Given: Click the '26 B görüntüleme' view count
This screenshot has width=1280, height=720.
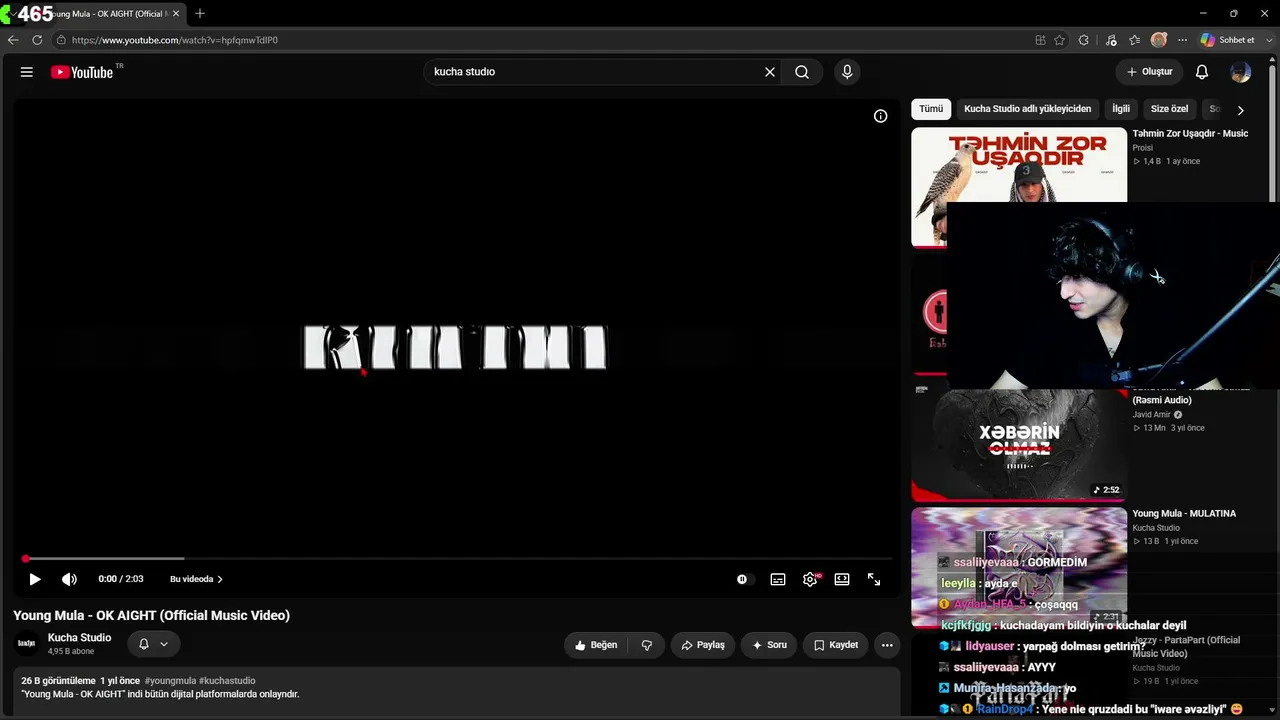Looking at the screenshot, I should tap(58, 681).
